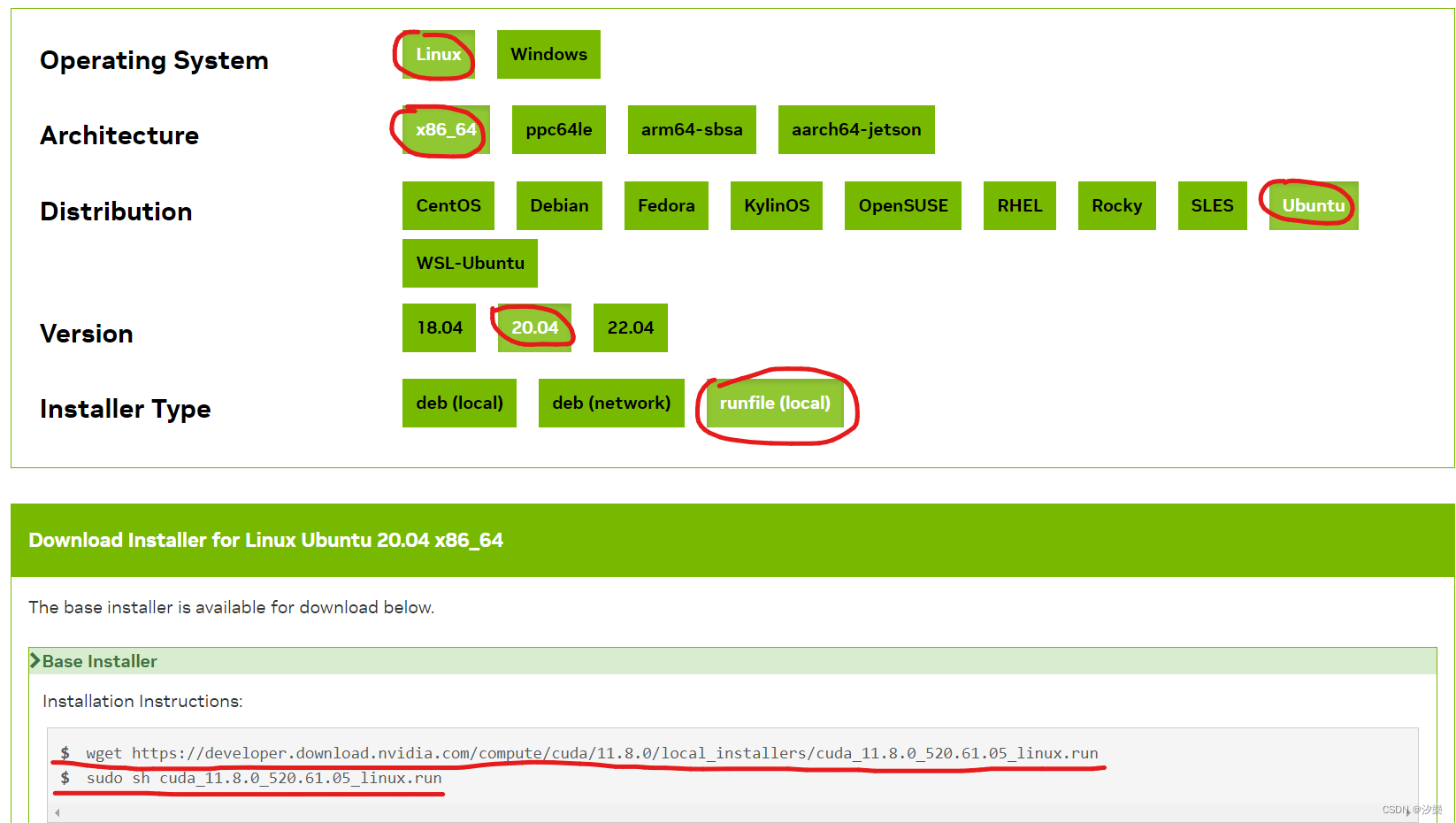Screen dimensions: 1456x823
Task: Select version 18.04
Action: pos(439,327)
